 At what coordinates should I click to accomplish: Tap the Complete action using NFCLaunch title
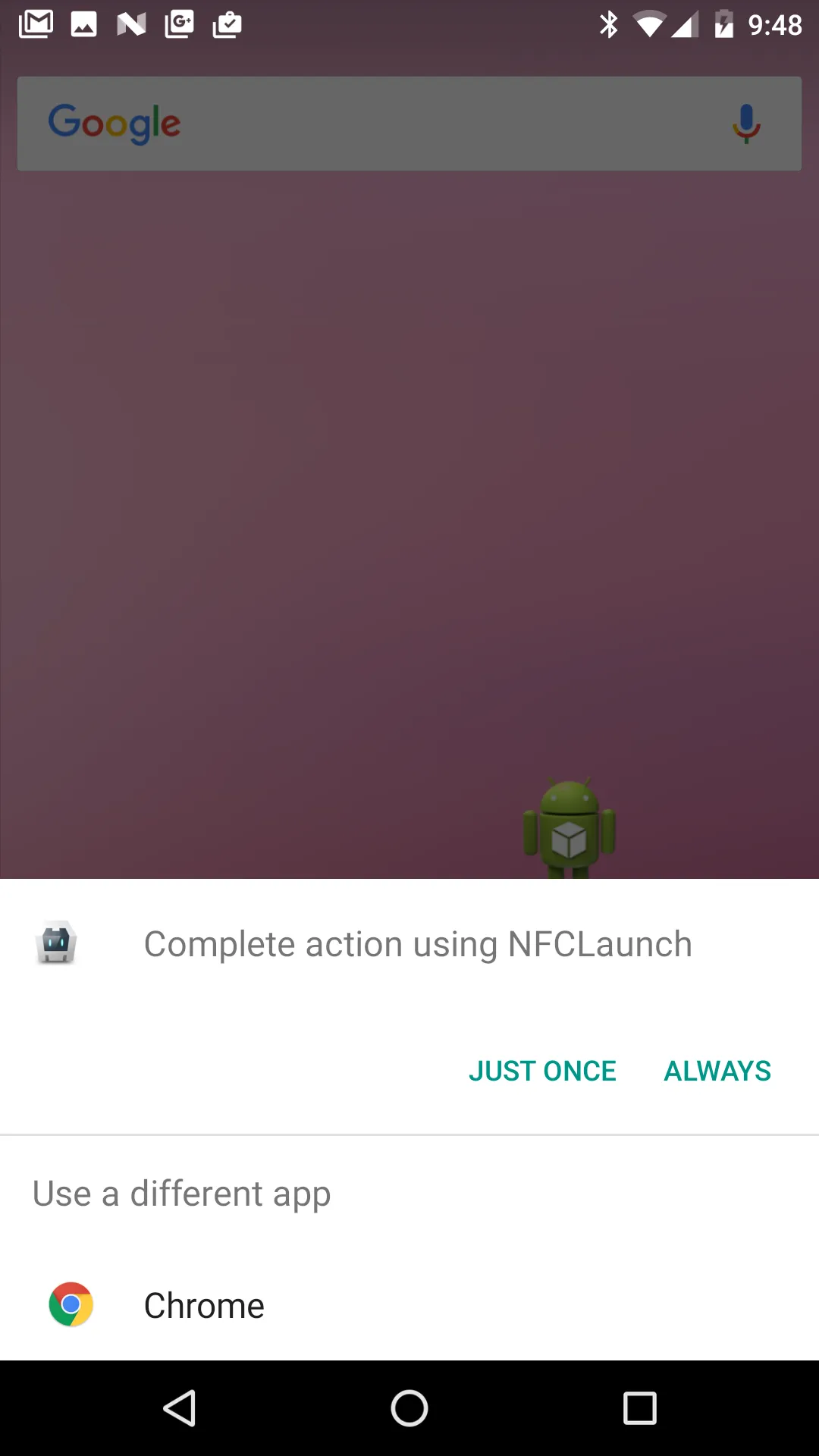(418, 944)
